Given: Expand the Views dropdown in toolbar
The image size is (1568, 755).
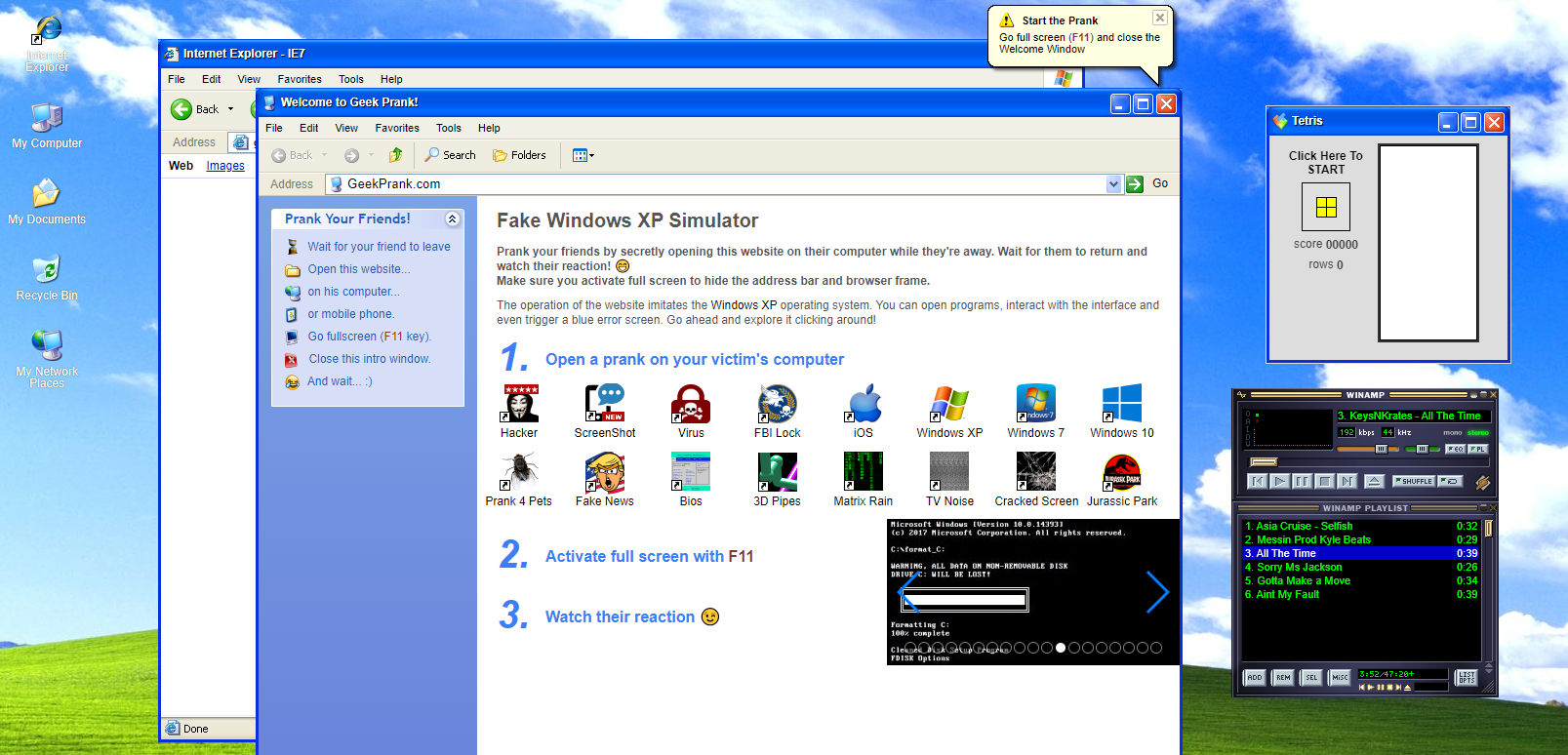Looking at the screenshot, I should [x=583, y=155].
